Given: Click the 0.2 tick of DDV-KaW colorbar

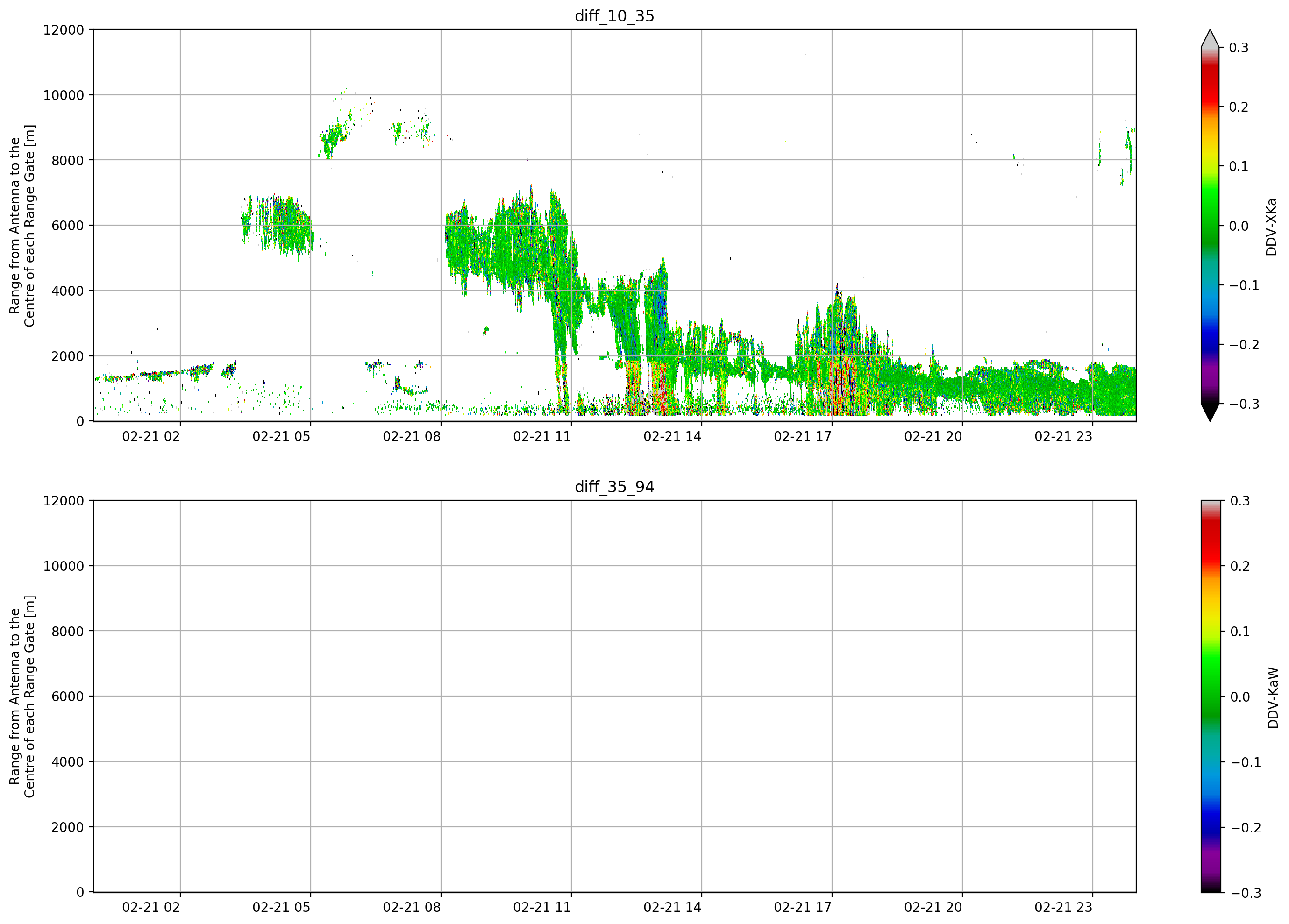Looking at the screenshot, I should [1240, 566].
